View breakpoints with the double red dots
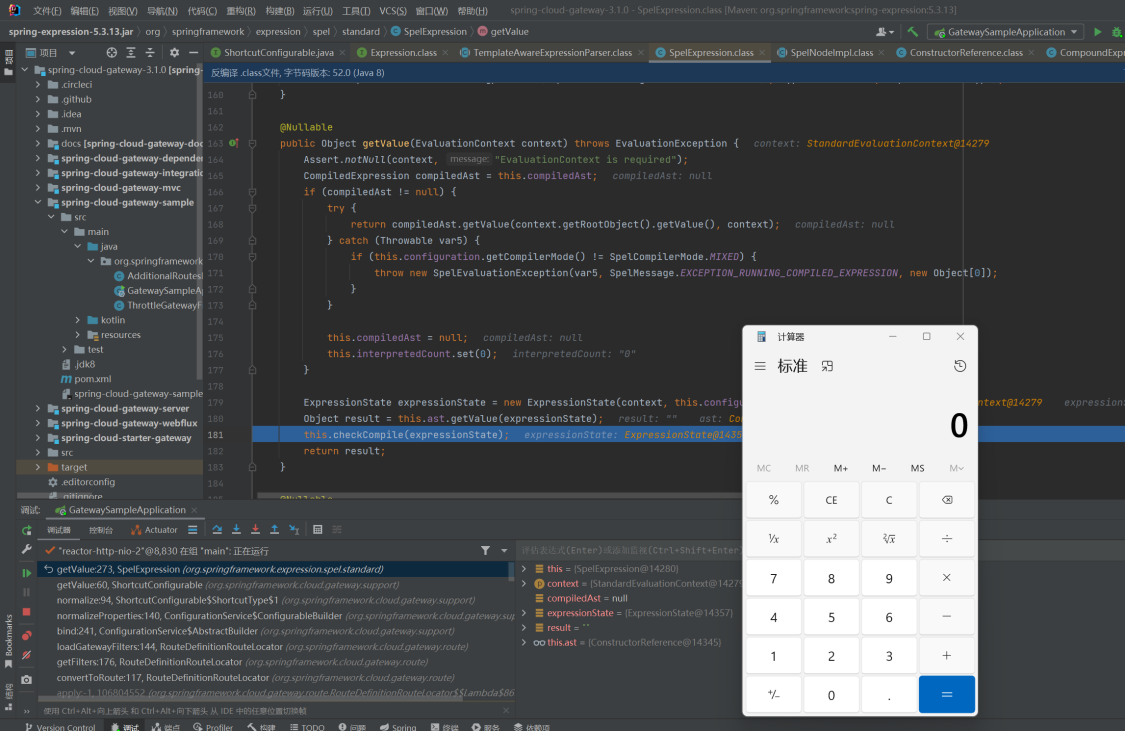 click(27, 636)
